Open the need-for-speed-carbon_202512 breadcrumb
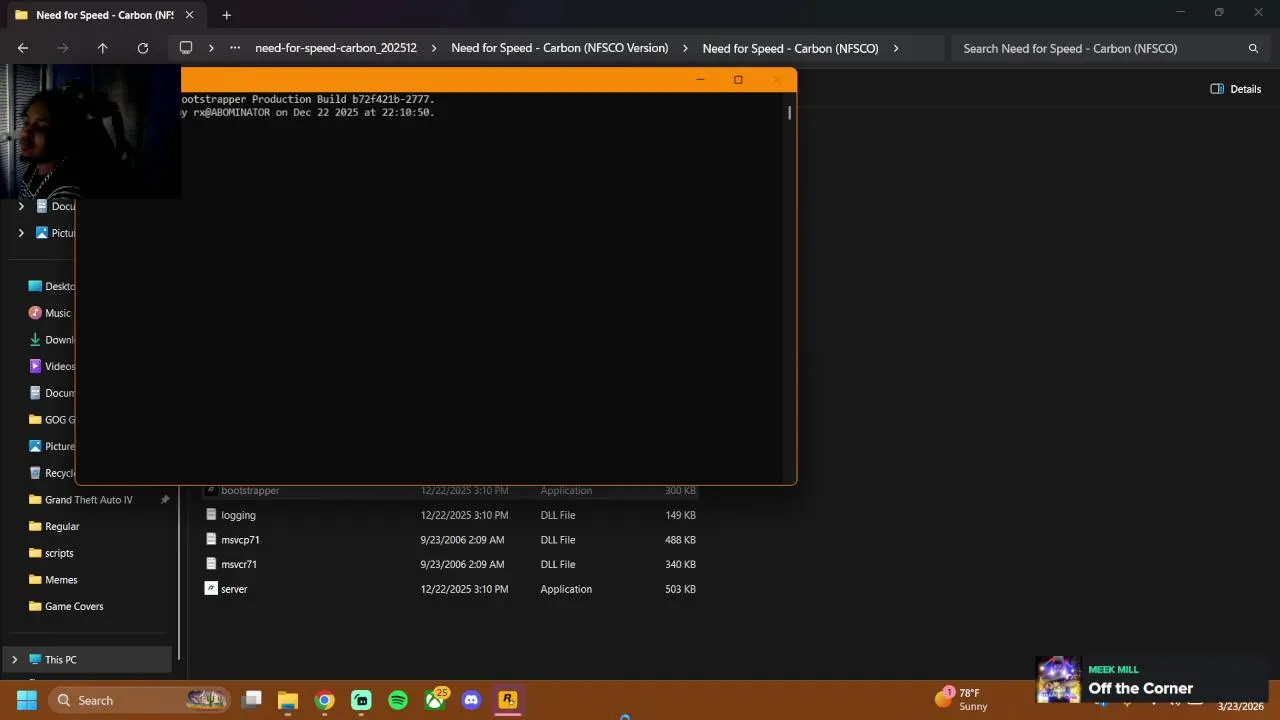The height and width of the screenshot is (720, 1280). click(336, 48)
